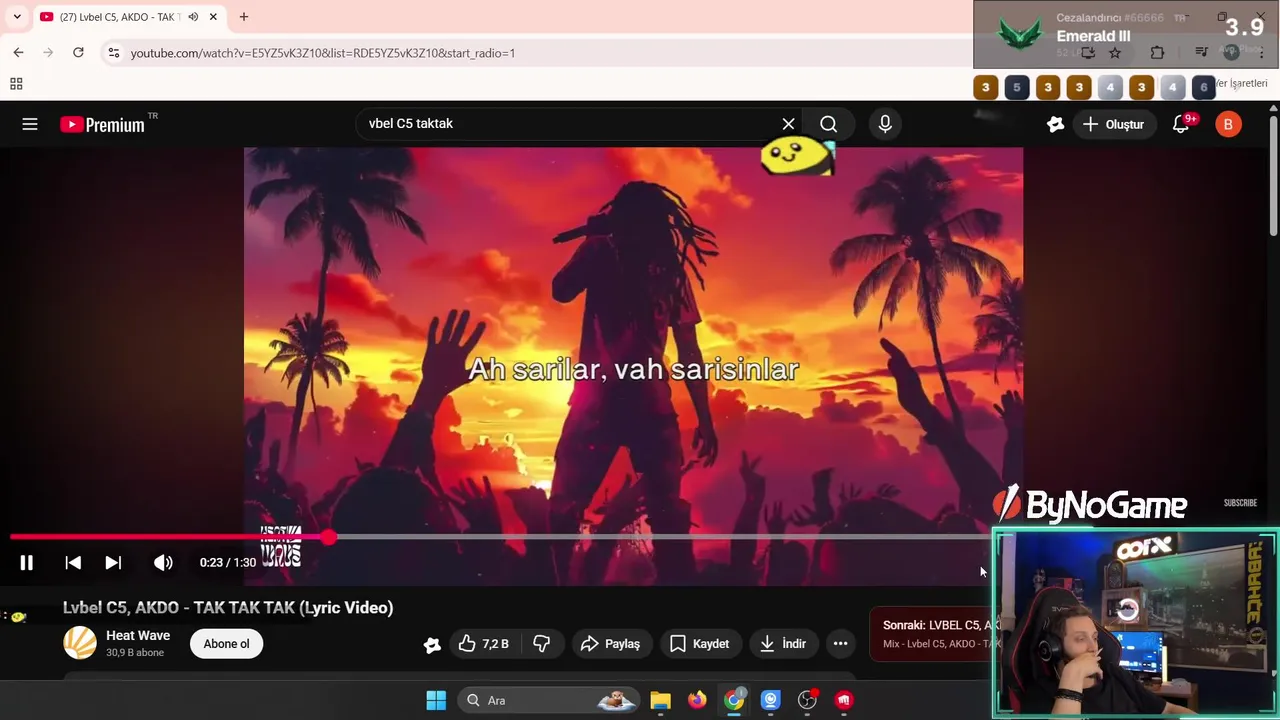Click the sparkle icon left of the like button
Screen dimensions: 1280x720
pos(432,645)
